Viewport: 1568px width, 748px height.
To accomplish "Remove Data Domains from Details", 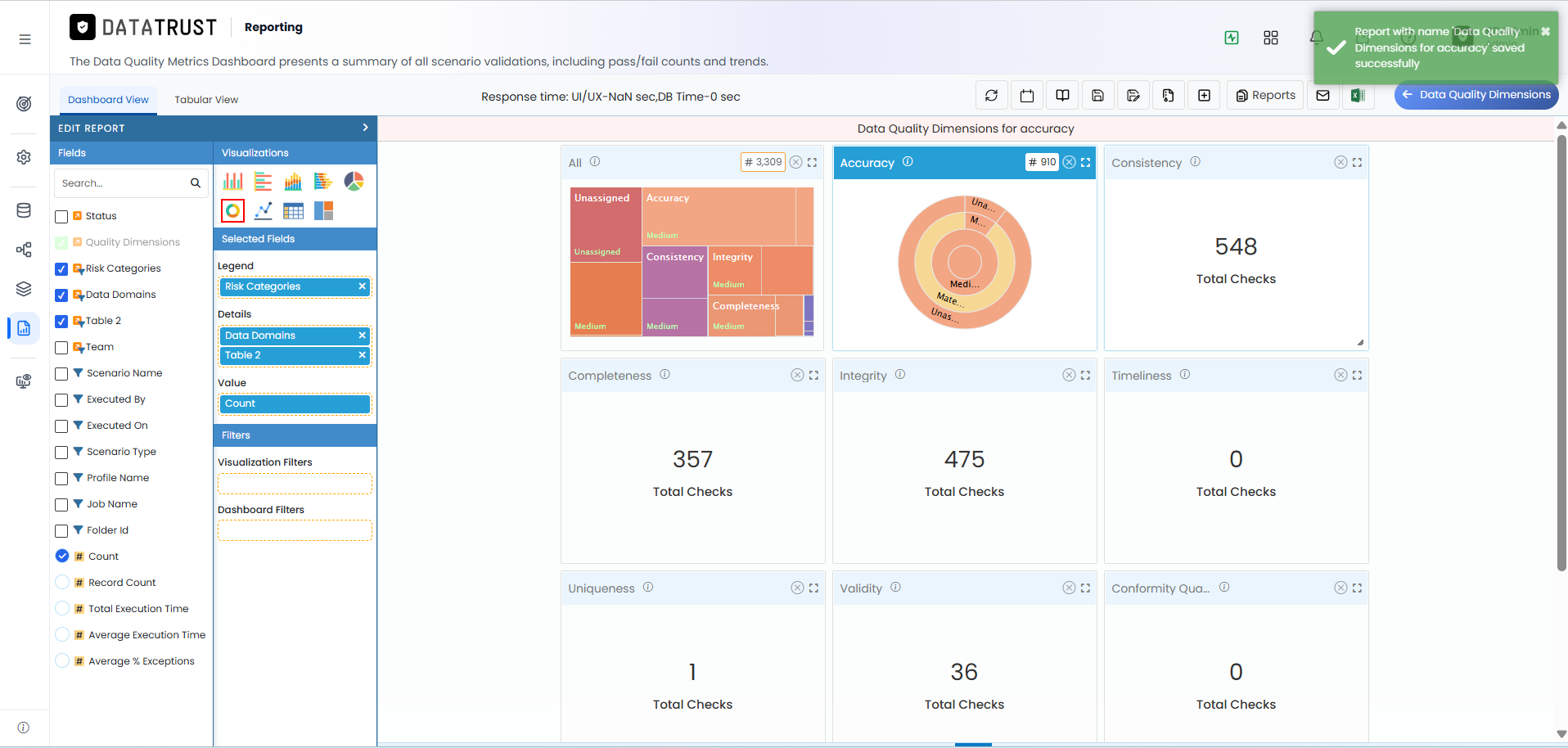I will [x=362, y=336].
